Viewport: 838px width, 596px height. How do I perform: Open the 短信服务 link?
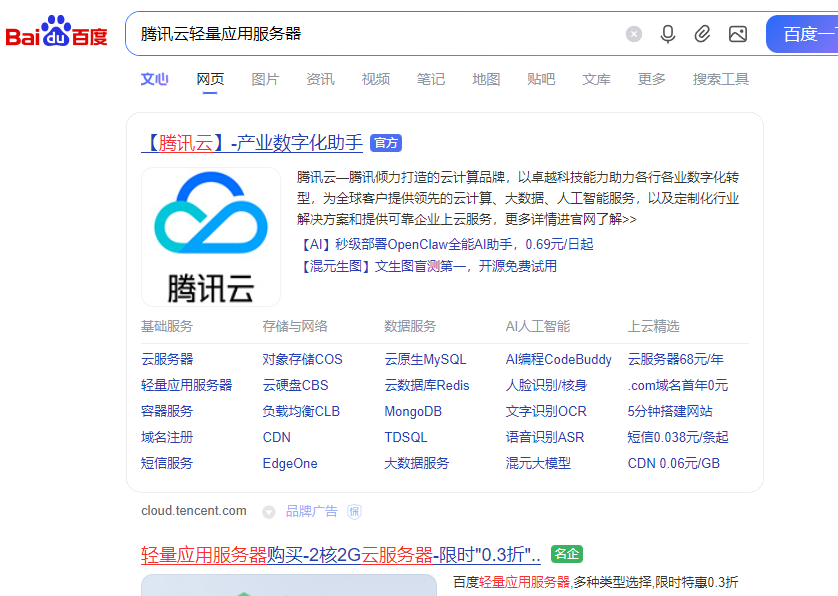coord(167,463)
